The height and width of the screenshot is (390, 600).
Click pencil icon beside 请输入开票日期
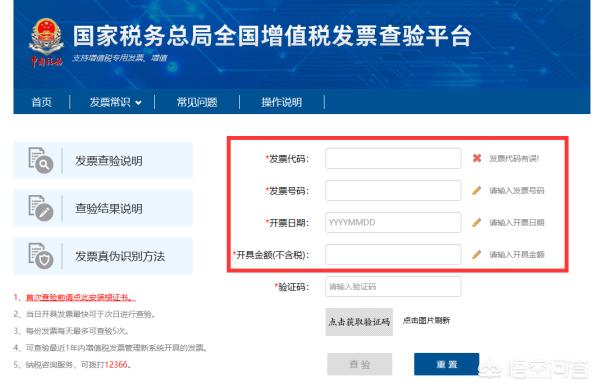click(476, 222)
